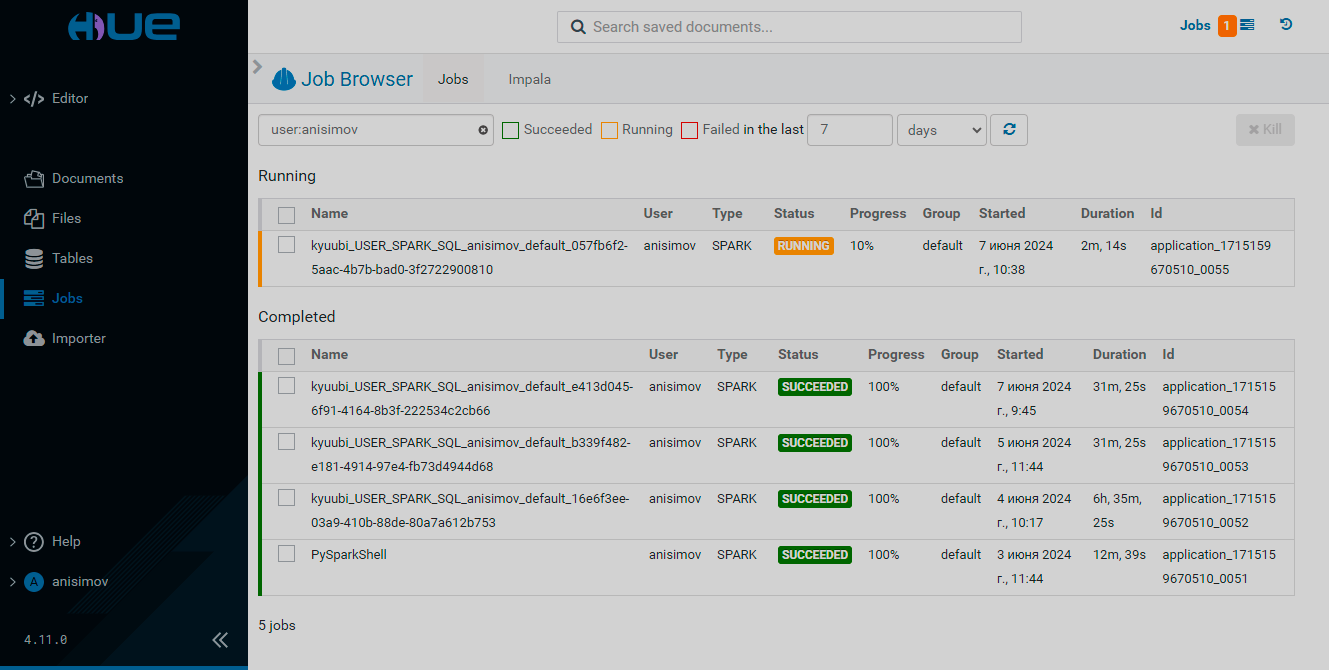The height and width of the screenshot is (670, 1329).
Task: Click the Job Browser helmet icon
Action: (x=284, y=79)
